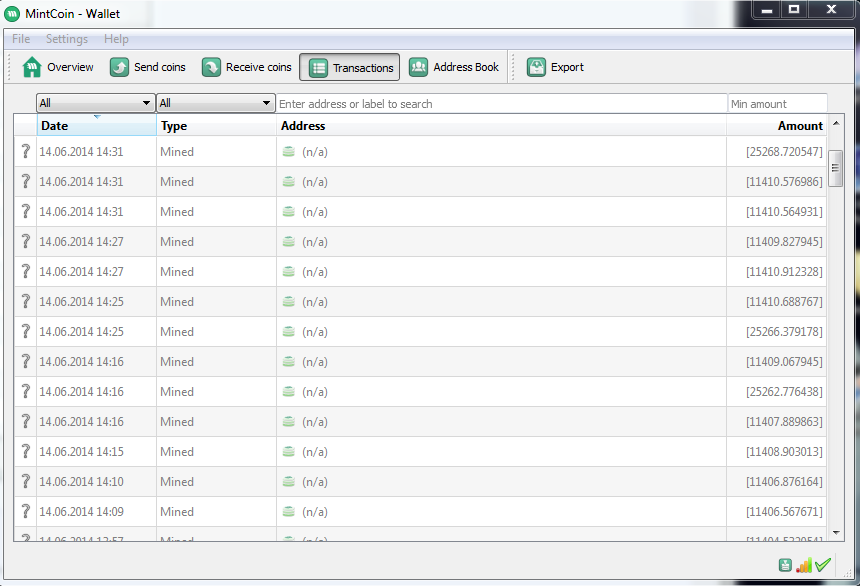Click the scroll down arrow of transaction list

click(836, 532)
